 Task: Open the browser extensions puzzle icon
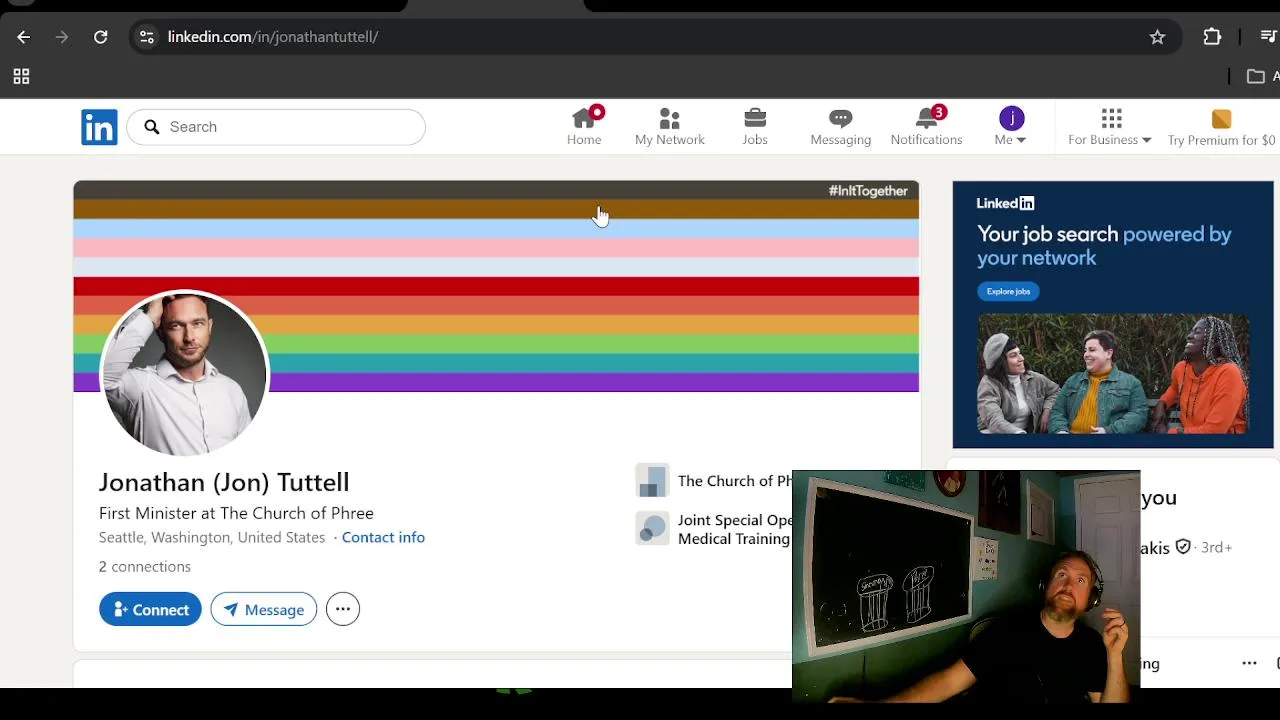click(x=1212, y=37)
